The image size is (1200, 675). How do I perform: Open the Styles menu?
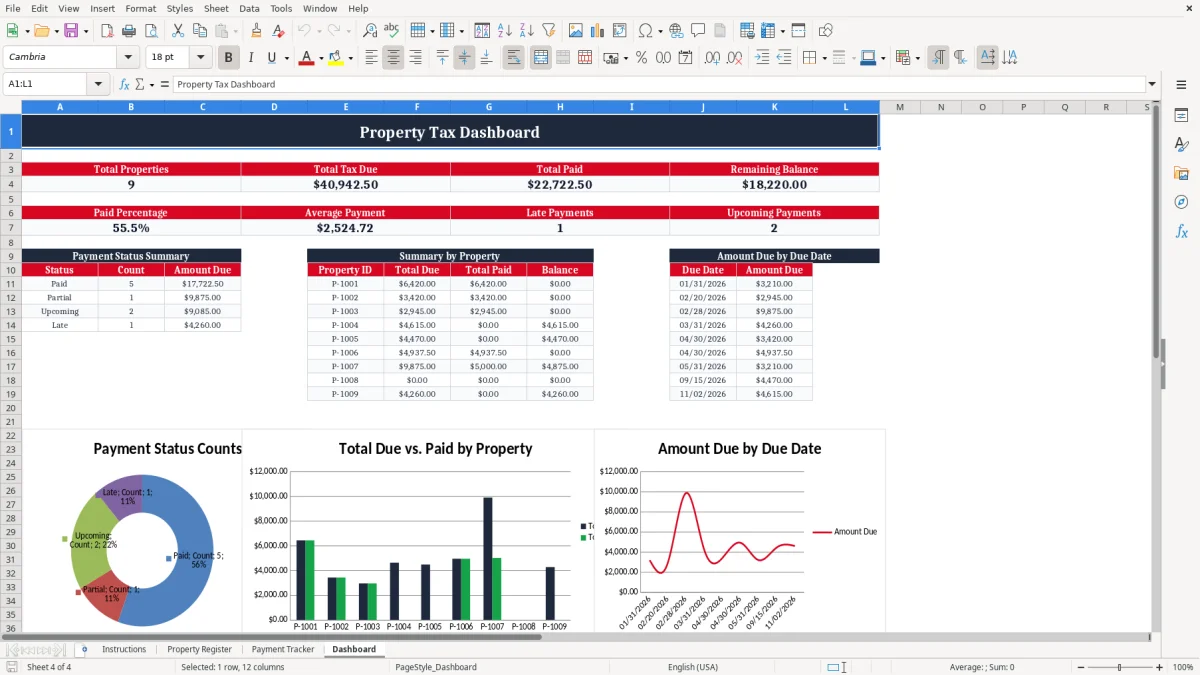pos(180,8)
